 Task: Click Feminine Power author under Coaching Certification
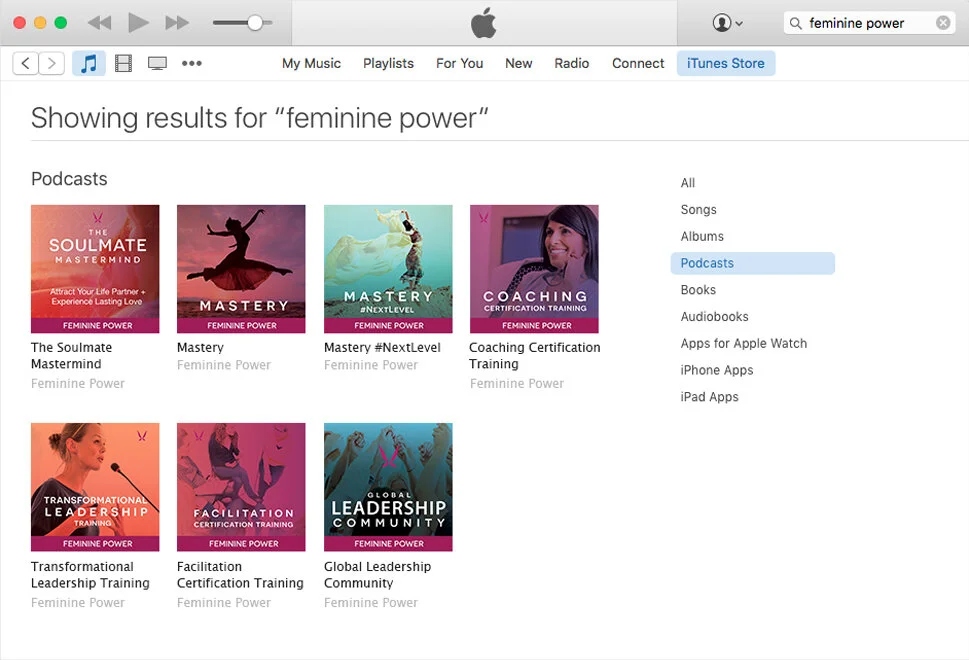517,384
